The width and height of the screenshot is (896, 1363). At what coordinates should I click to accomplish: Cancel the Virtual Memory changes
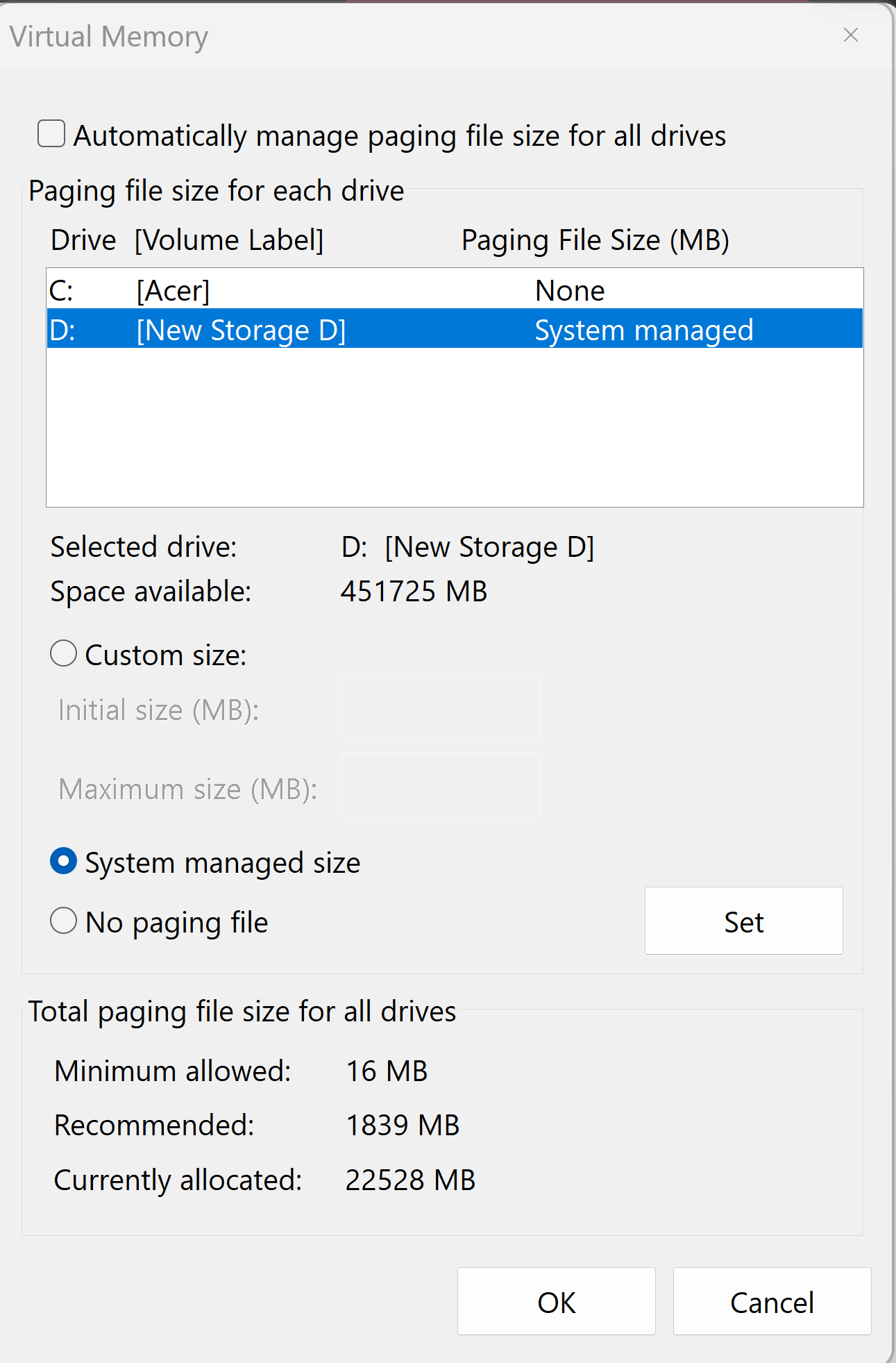772,1302
